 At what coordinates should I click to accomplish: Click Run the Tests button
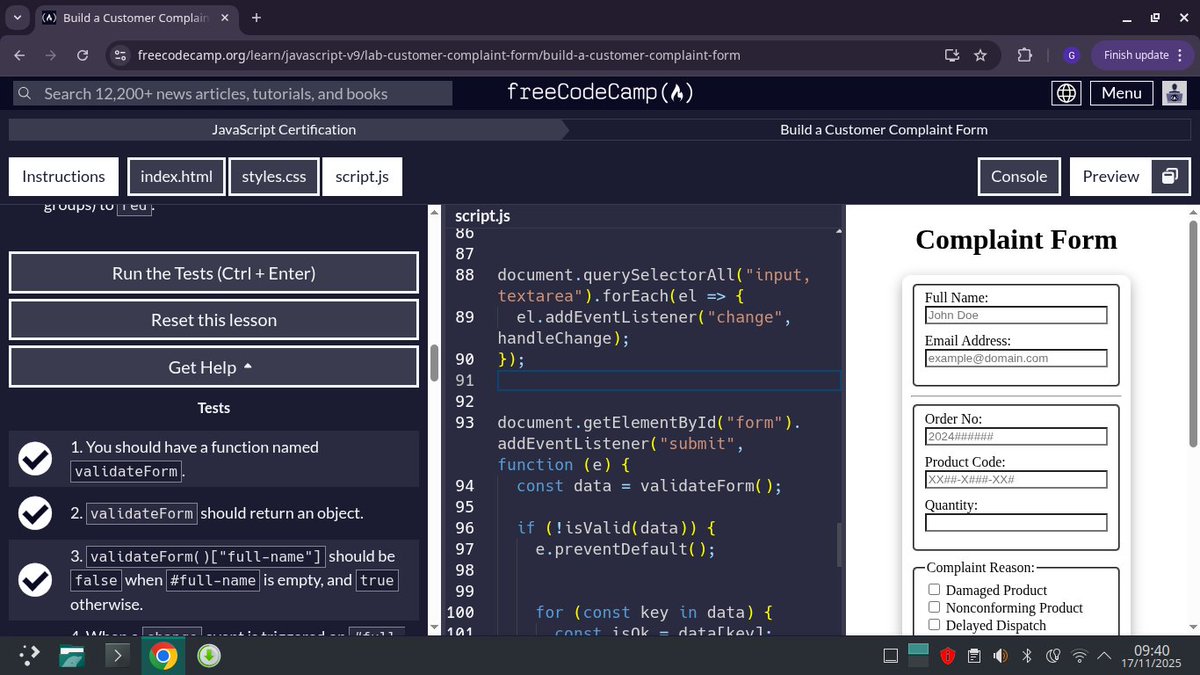point(214,273)
